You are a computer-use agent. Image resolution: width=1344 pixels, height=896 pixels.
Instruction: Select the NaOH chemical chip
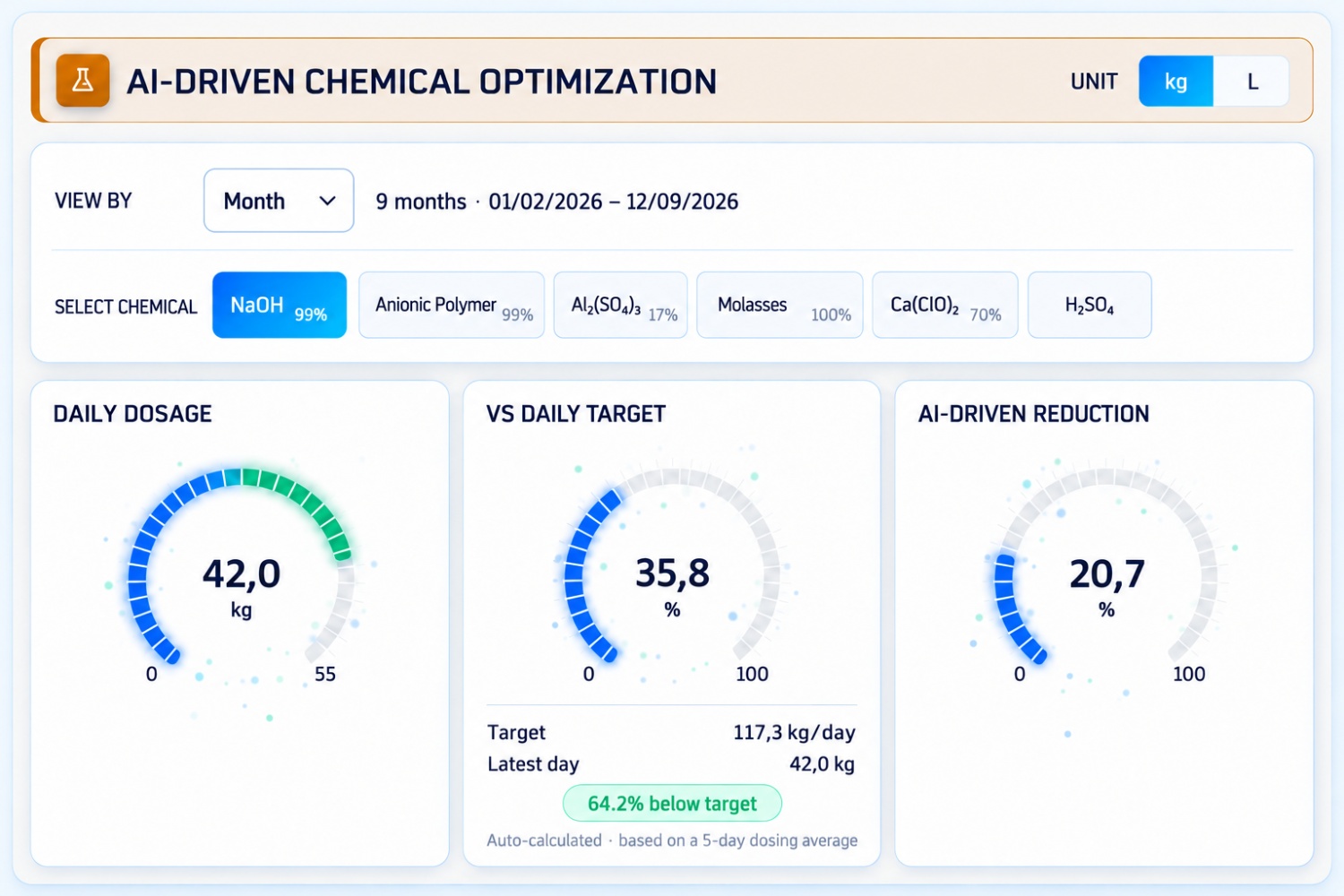coord(280,305)
